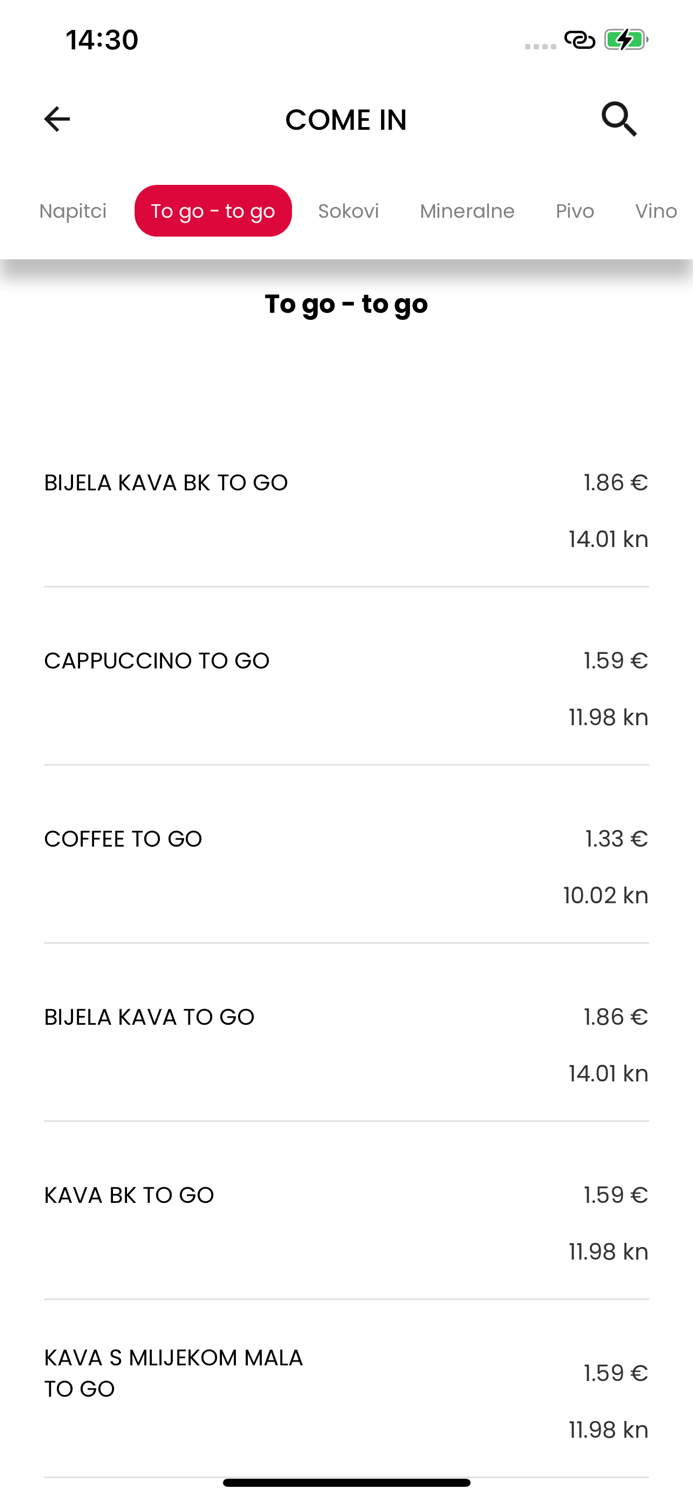Open the Mineralne category
Viewport: 693px width, 1500px height.
tap(468, 211)
